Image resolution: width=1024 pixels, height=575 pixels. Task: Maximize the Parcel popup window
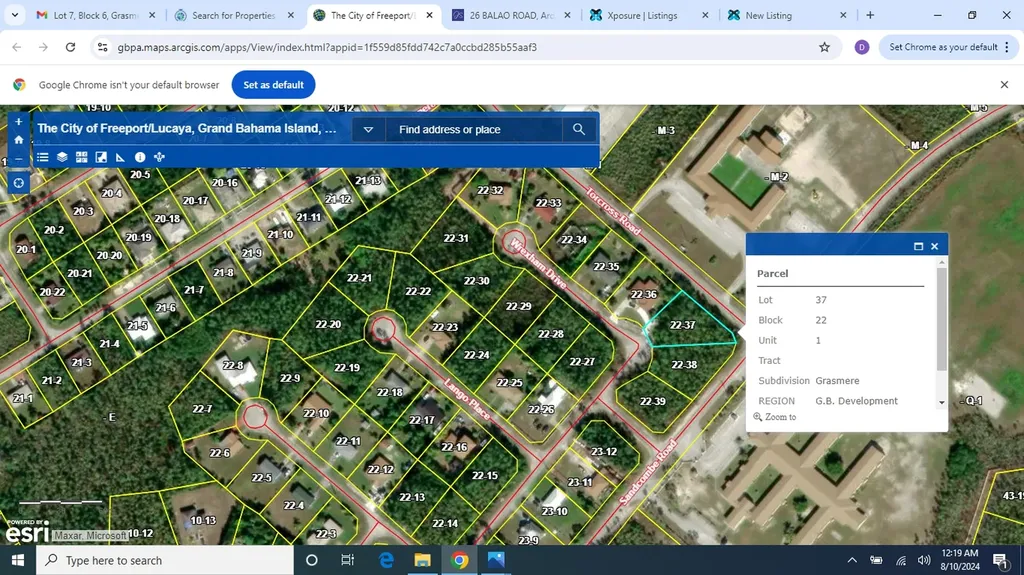click(918, 246)
